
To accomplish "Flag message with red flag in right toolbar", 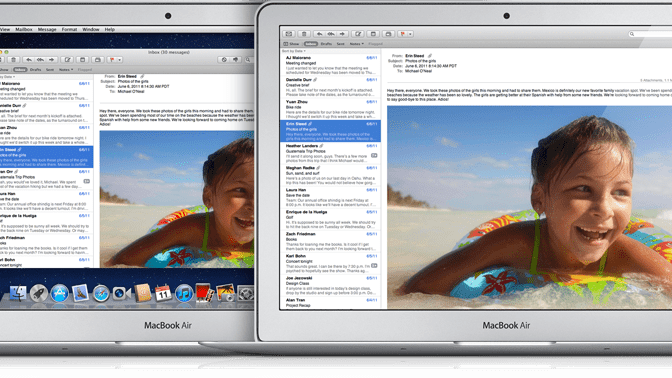I will click(402, 34).
